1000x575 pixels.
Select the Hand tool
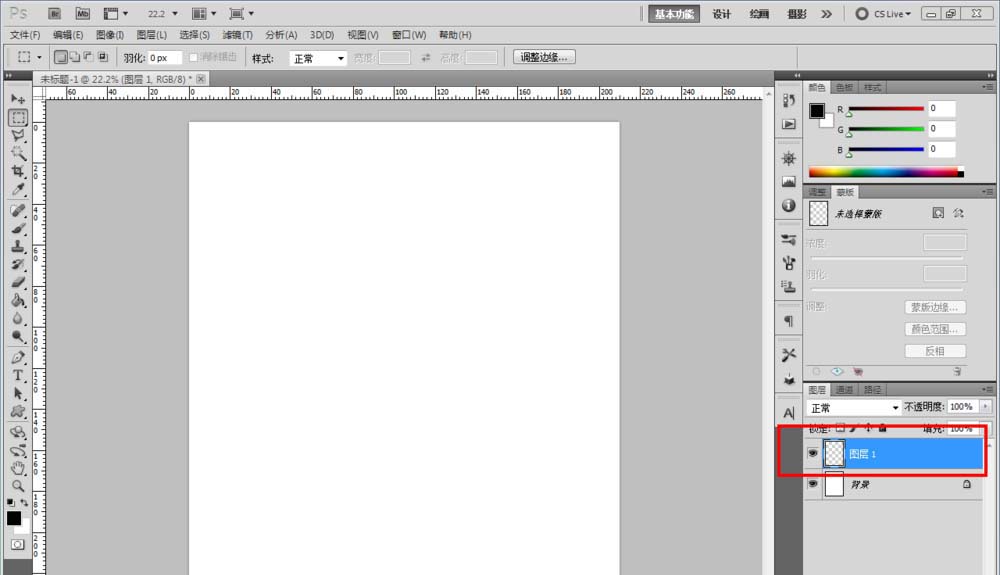click(18, 469)
